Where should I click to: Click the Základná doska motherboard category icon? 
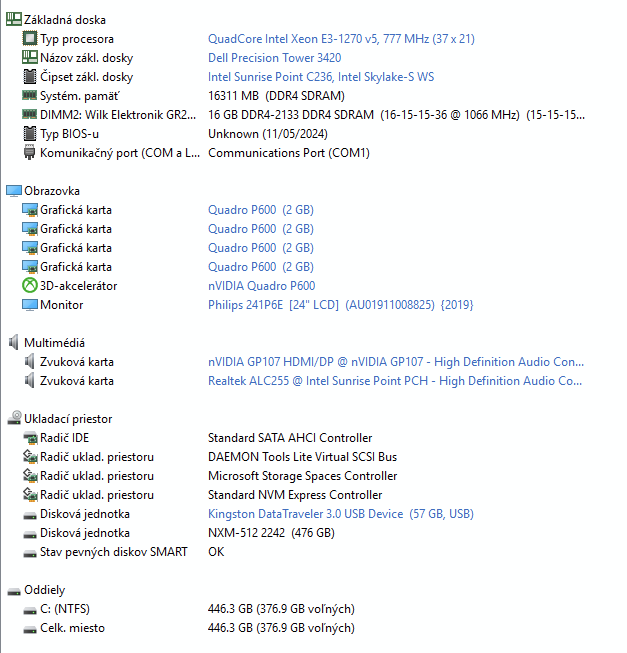[x=14, y=19]
